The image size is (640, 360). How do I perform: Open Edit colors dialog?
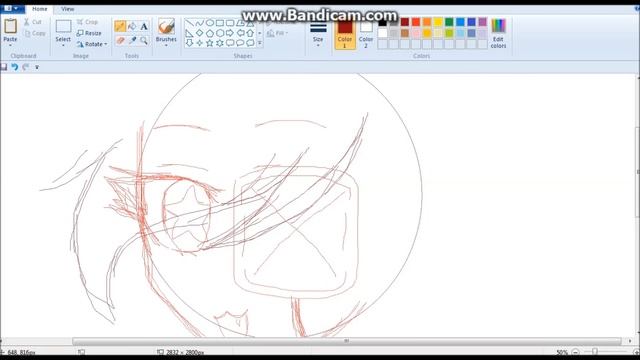click(498, 34)
